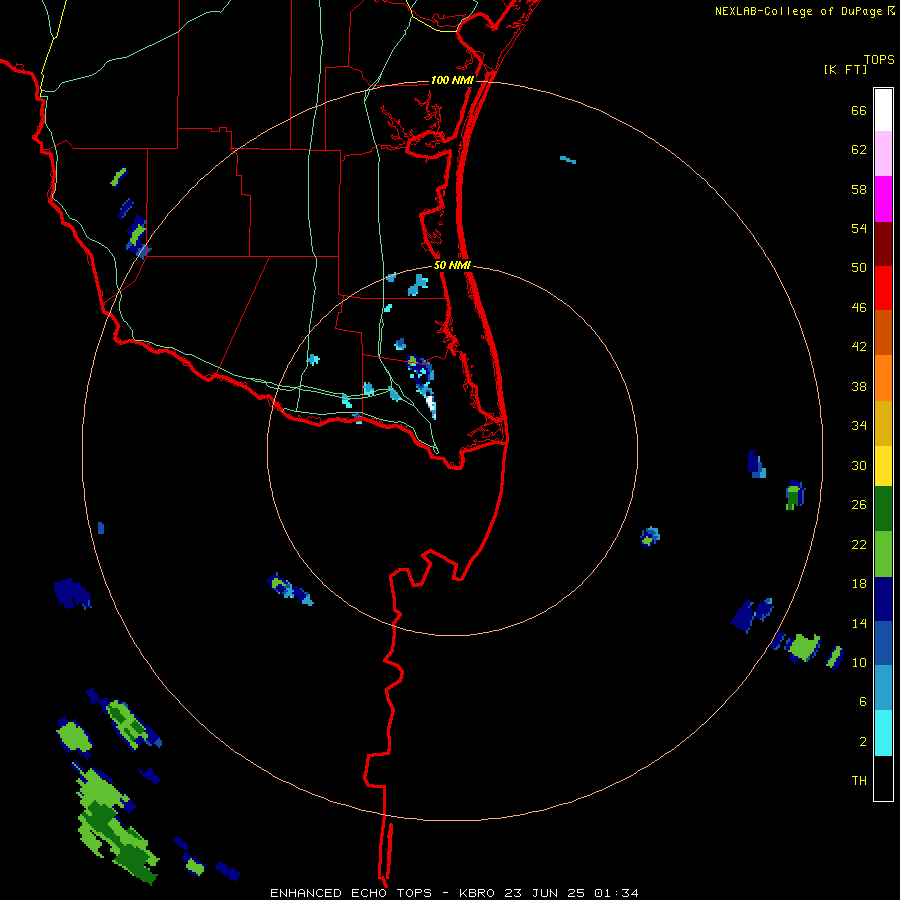Click the dark red 54 kft legend swatch
Screen dimensions: 900x900
(x=883, y=243)
